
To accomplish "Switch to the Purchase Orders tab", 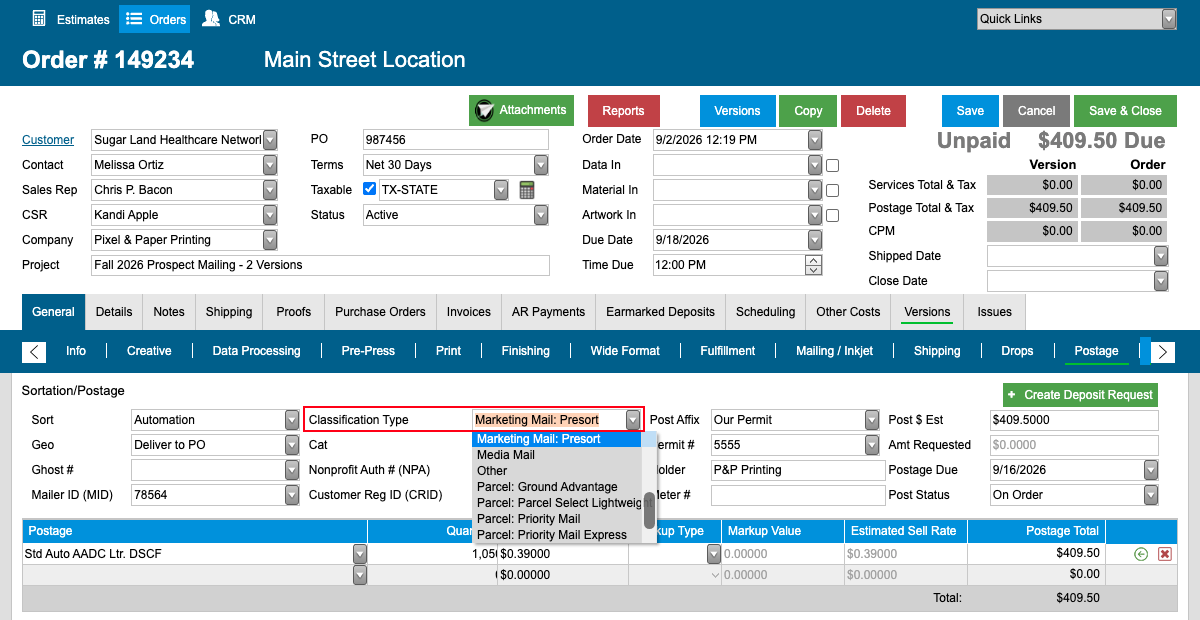I will (380, 312).
